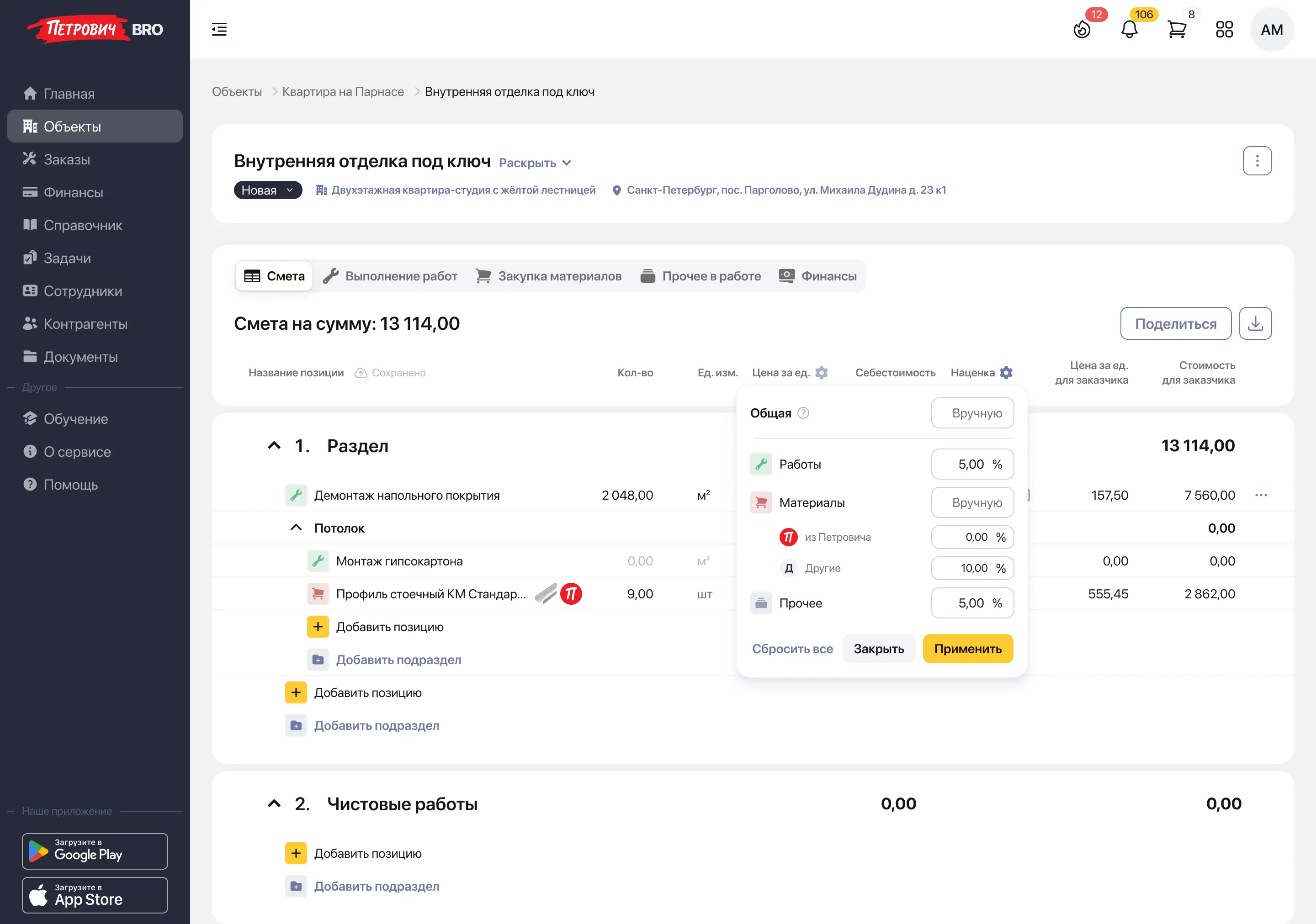Switch to the Закупка материалов tab

548,276
